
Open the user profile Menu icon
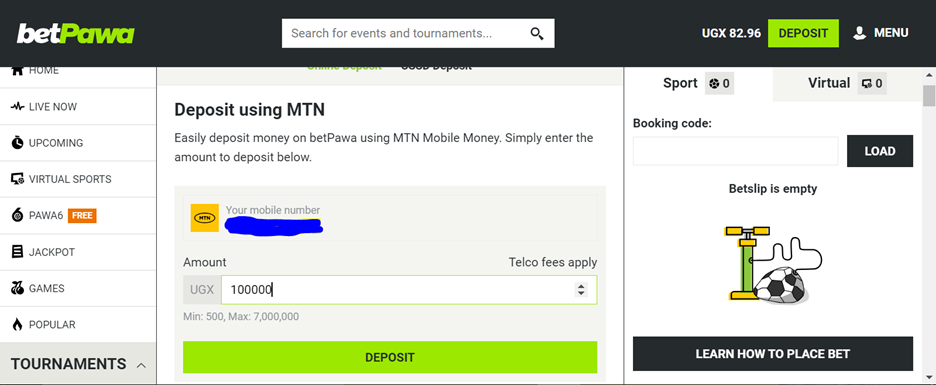(860, 33)
